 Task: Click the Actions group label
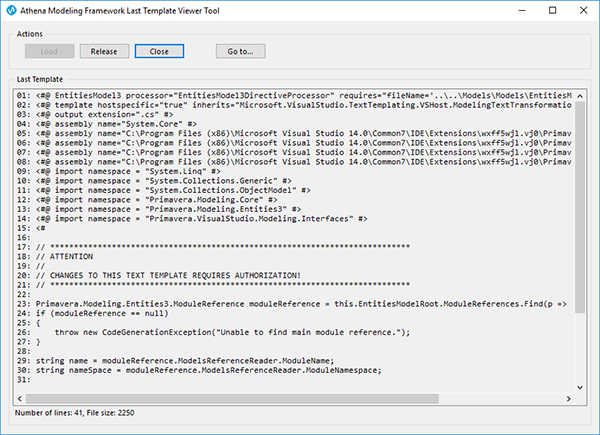[29, 34]
